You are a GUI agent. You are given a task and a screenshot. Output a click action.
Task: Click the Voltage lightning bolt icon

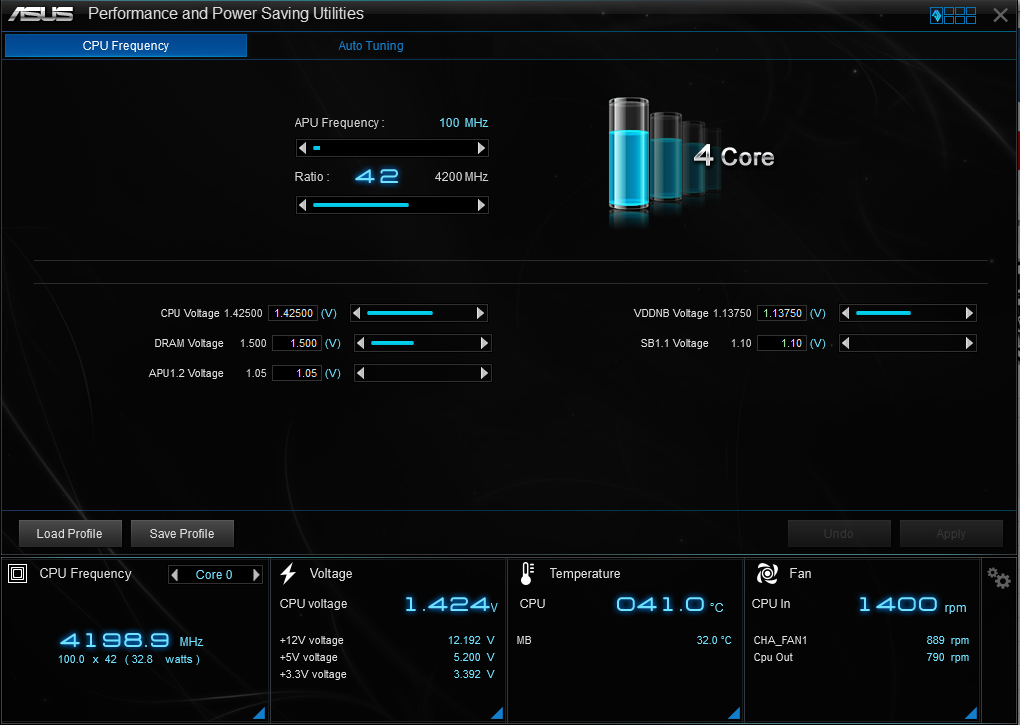point(288,573)
